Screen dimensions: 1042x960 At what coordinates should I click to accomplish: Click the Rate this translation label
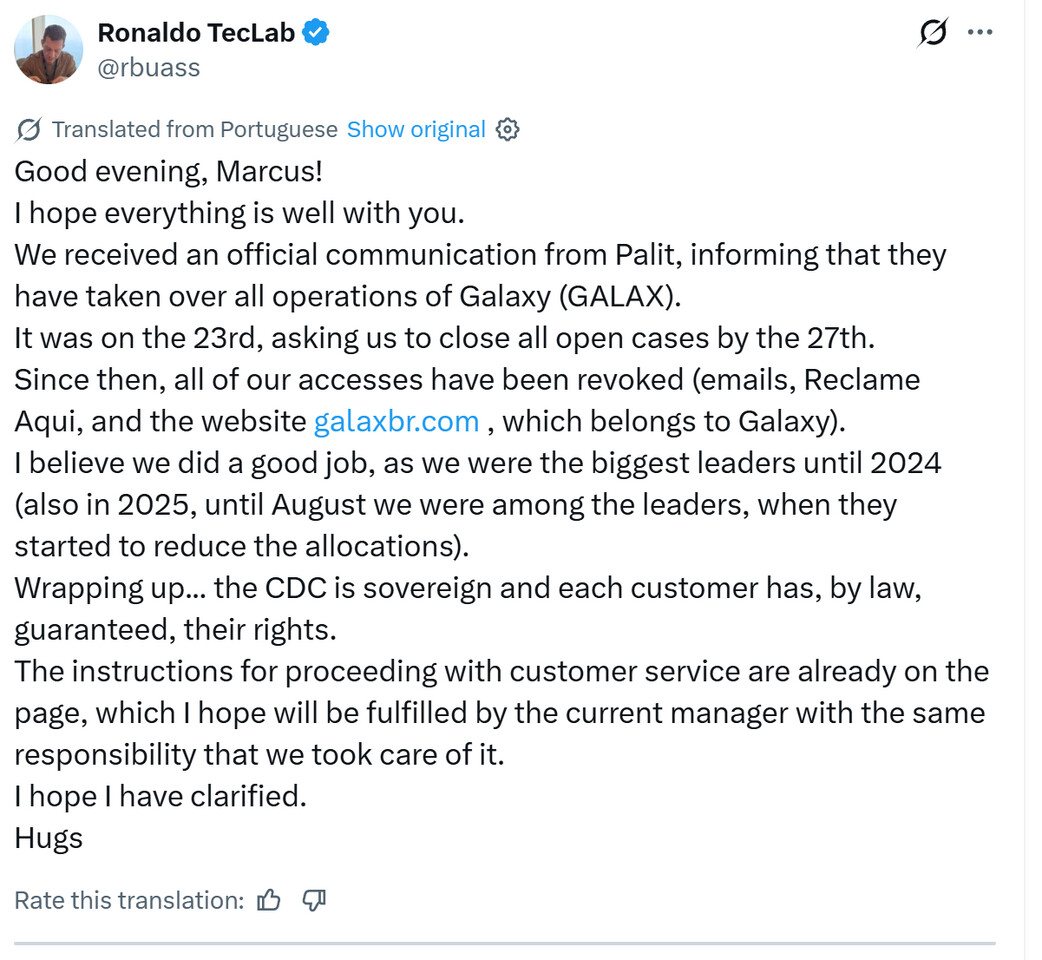tap(129, 900)
